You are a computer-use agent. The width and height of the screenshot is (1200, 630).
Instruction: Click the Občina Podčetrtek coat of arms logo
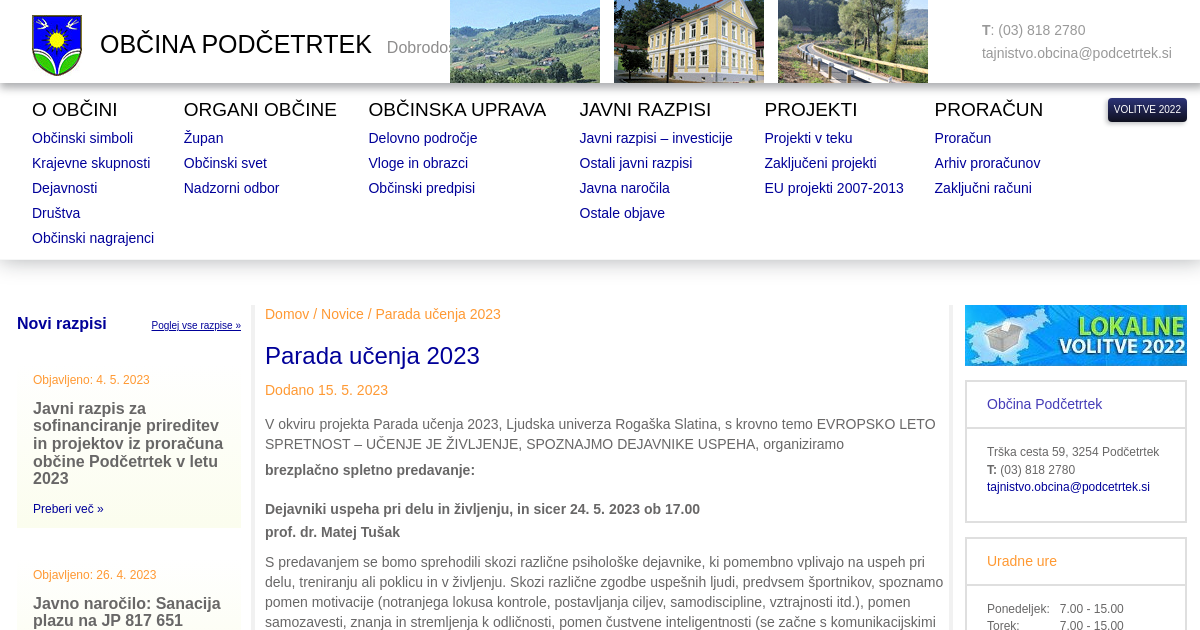(57, 45)
